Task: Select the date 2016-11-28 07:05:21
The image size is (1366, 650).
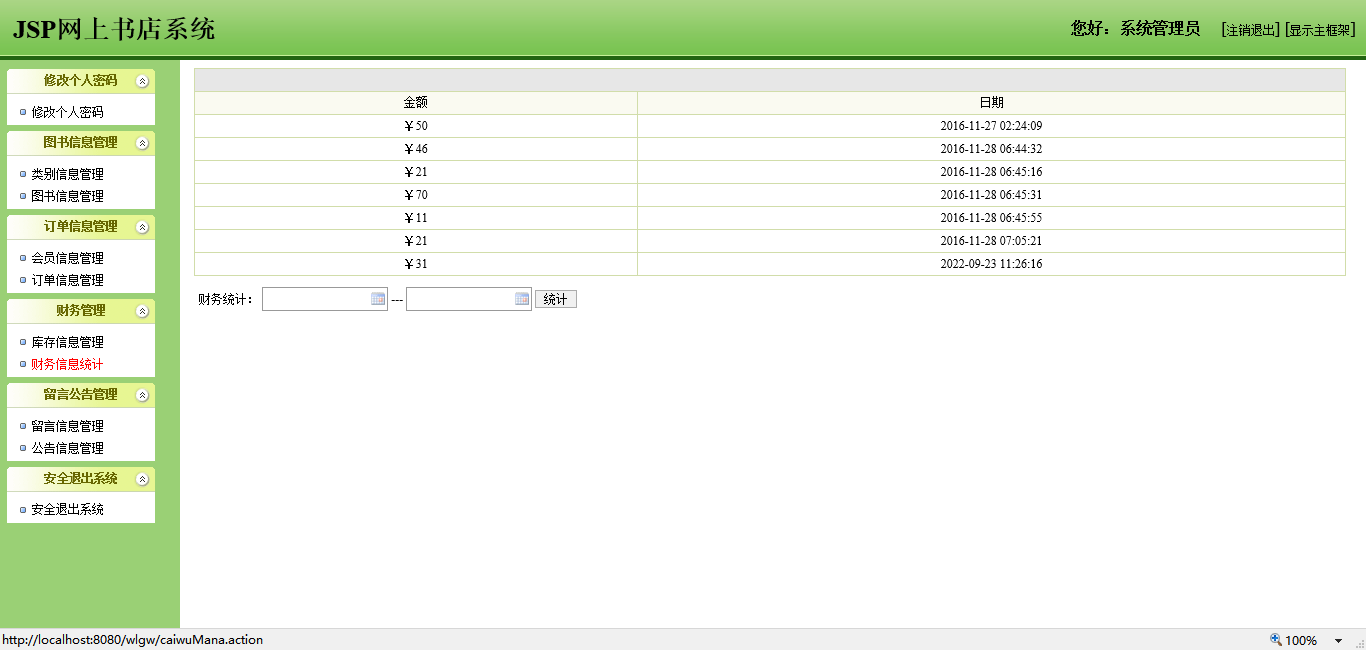Action: point(991,241)
